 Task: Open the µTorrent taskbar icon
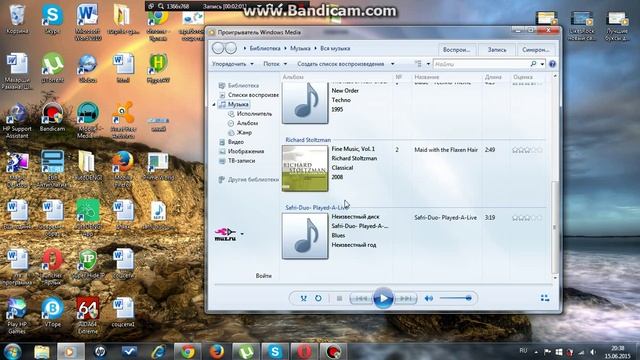[x=245, y=351]
